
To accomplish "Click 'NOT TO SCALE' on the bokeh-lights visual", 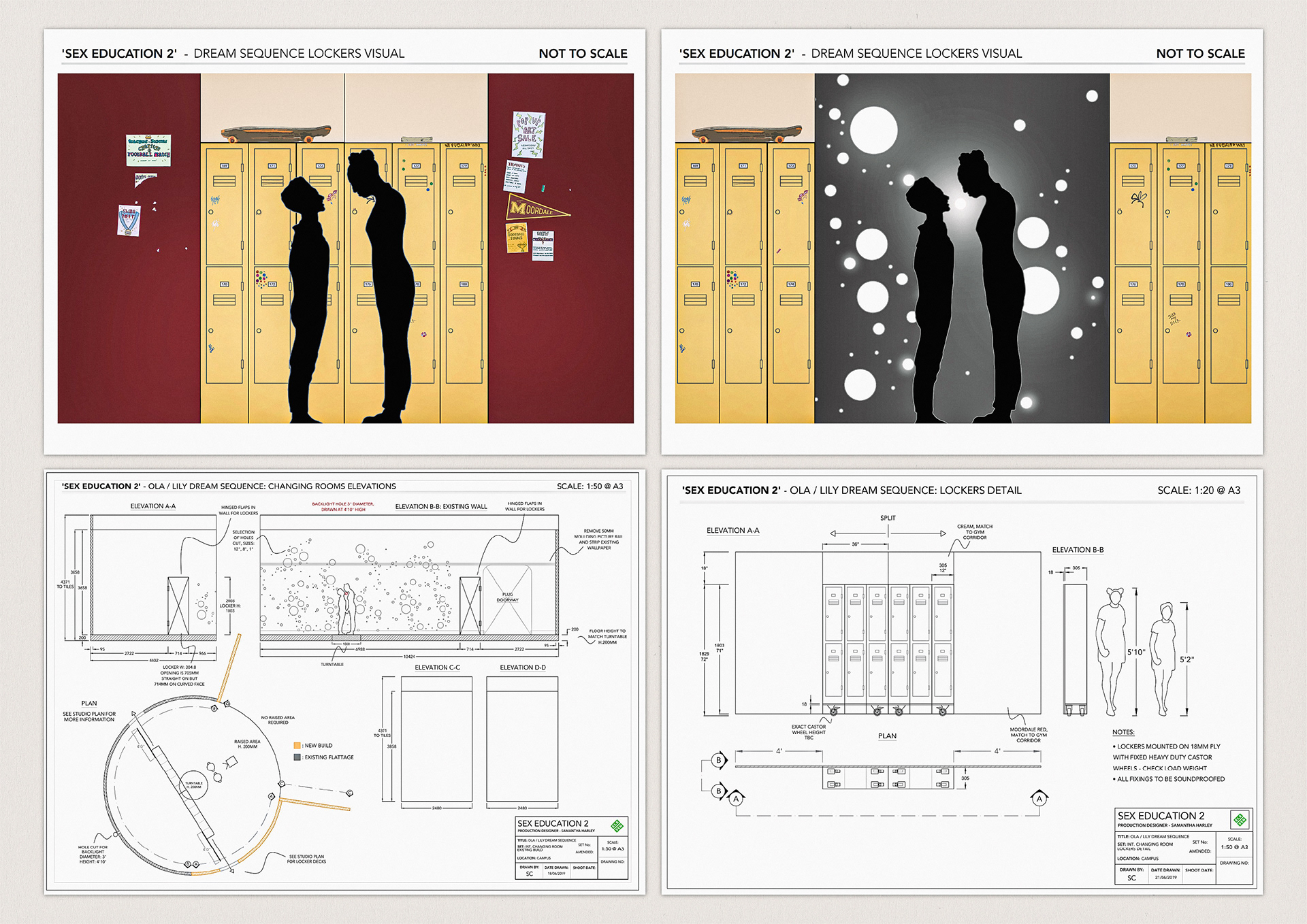I will [x=1200, y=54].
